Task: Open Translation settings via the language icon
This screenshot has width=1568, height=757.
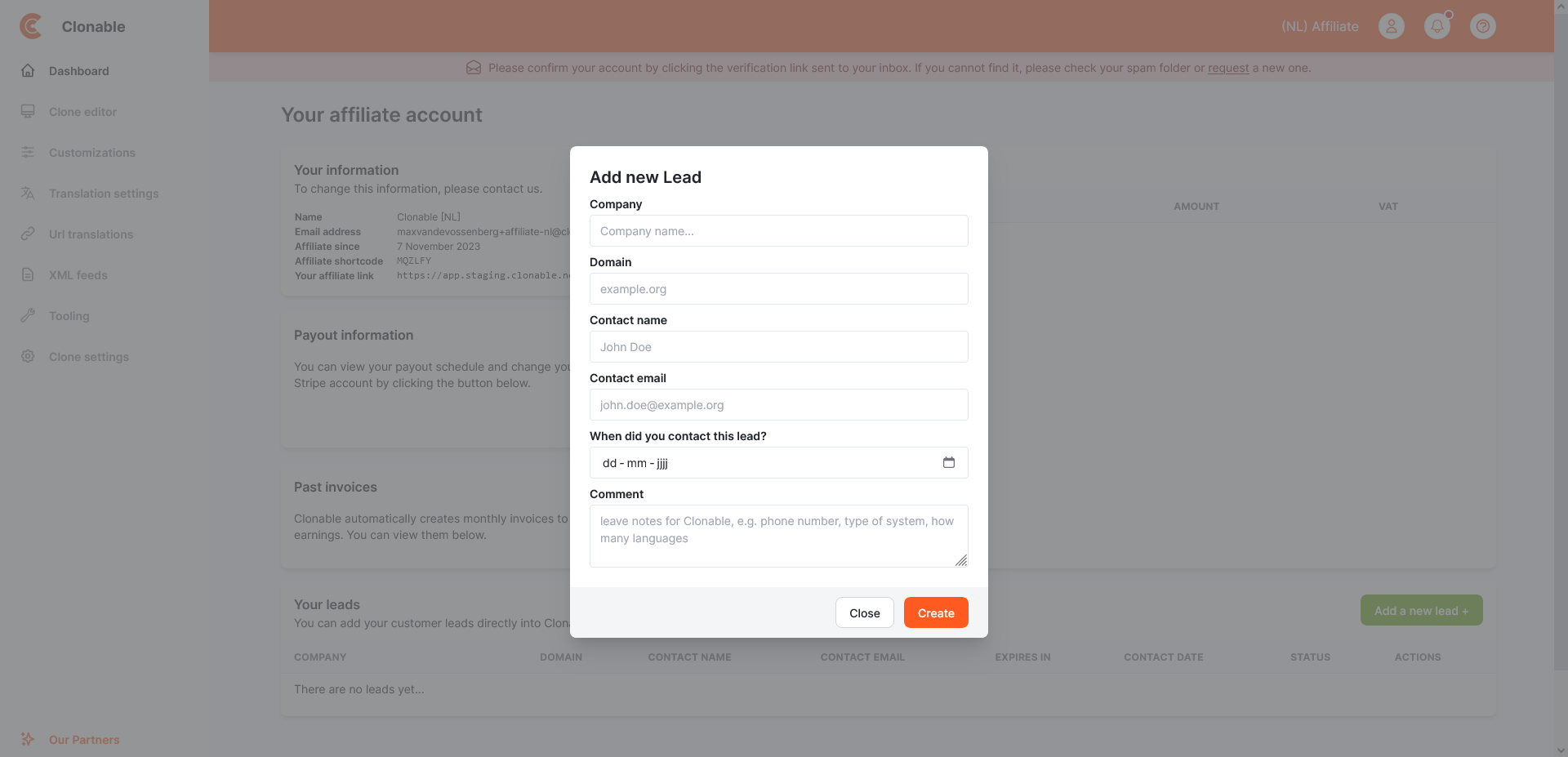Action: point(28,194)
